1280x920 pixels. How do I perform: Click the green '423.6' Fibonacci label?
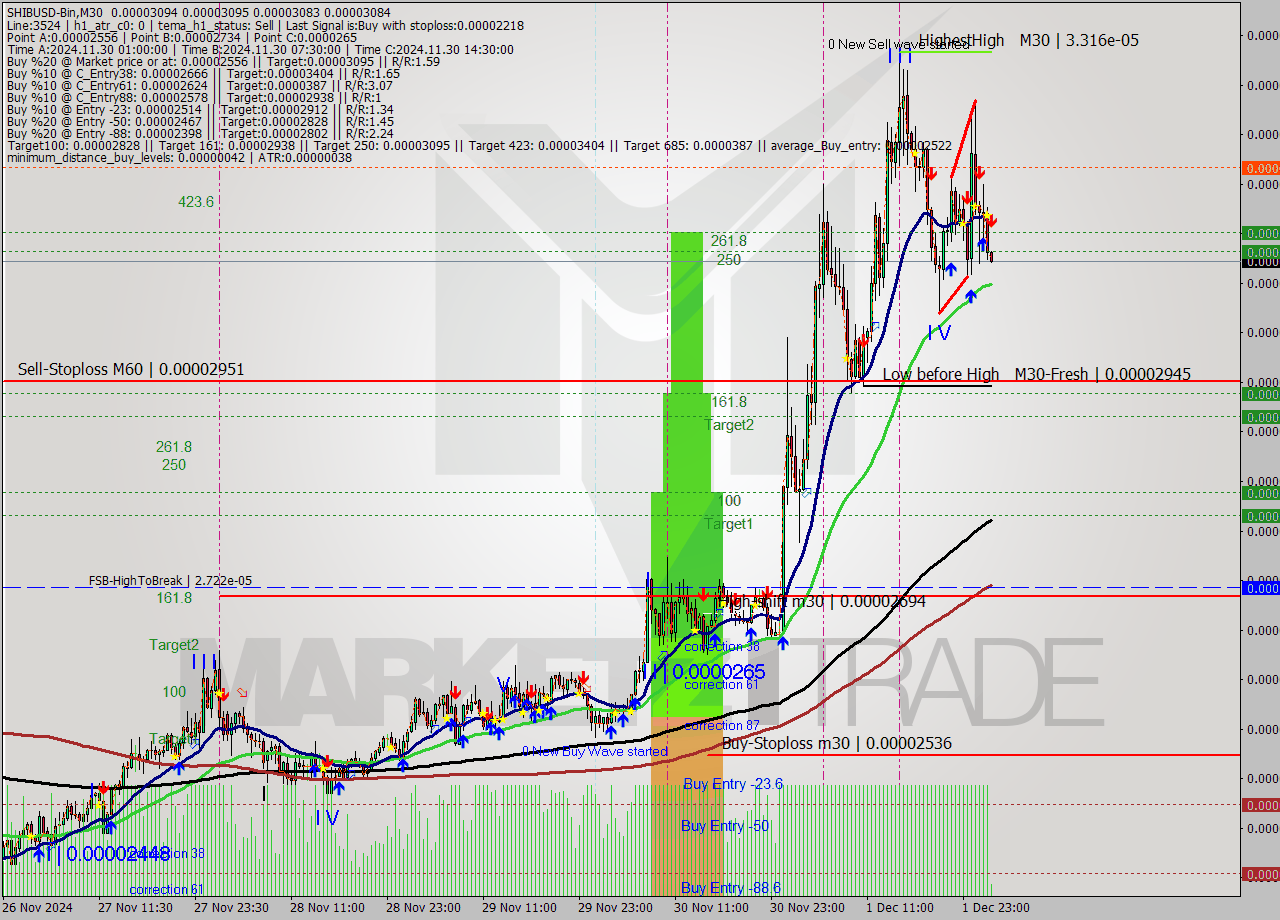click(196, 201)
